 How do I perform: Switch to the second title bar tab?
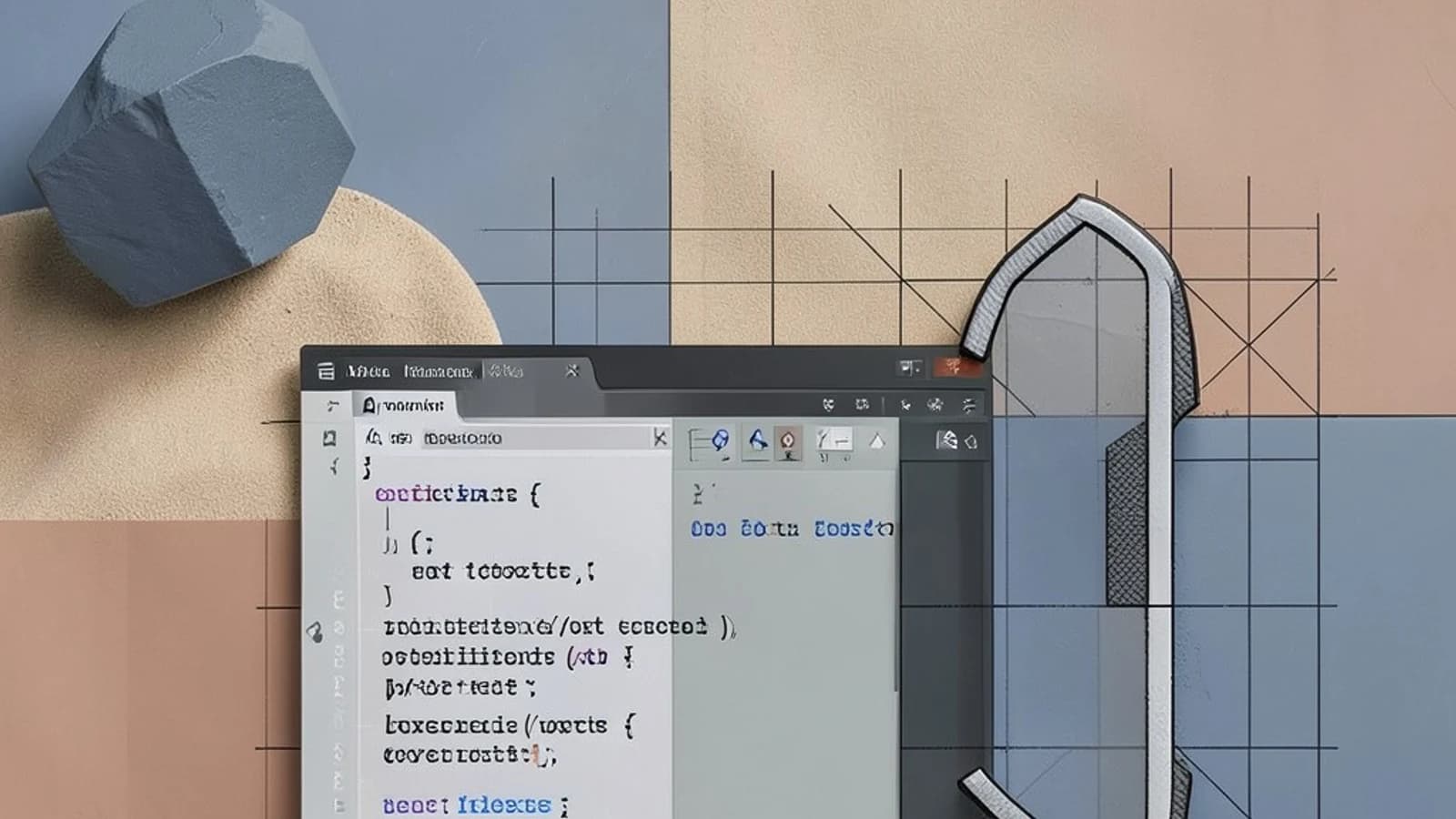point(439,371)
